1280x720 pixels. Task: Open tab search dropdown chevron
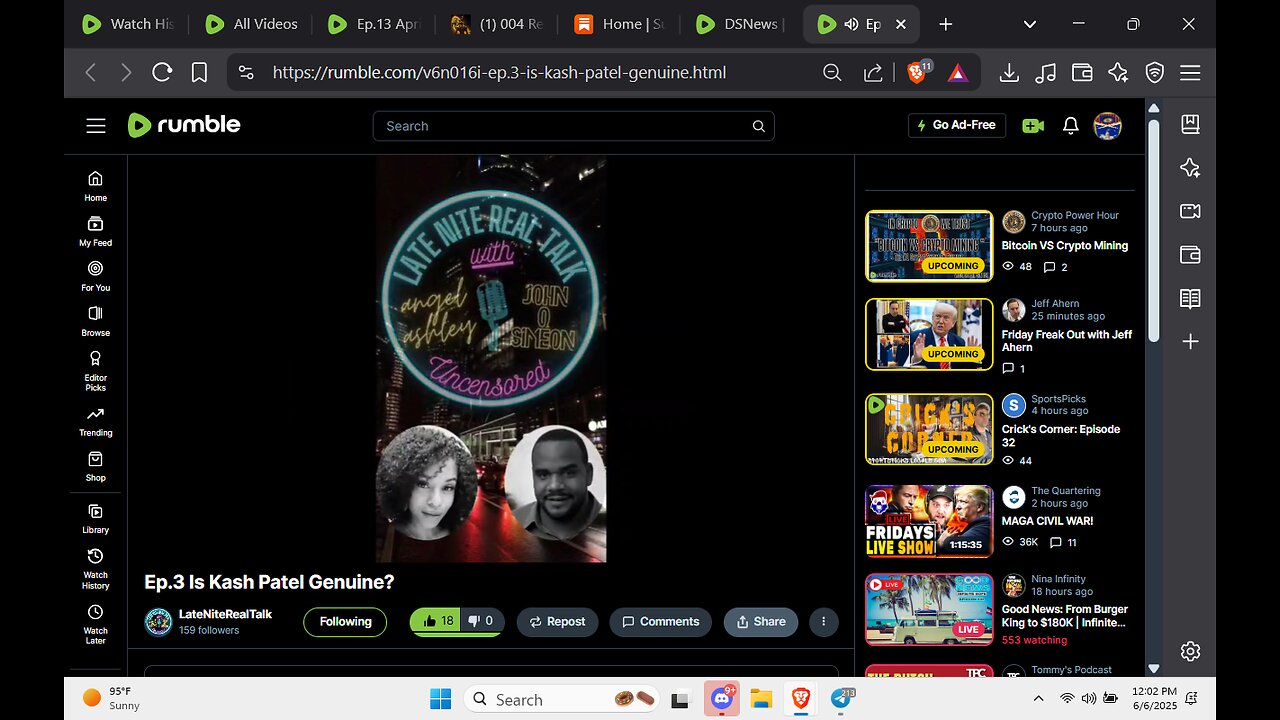click(x=1030, y=24)
